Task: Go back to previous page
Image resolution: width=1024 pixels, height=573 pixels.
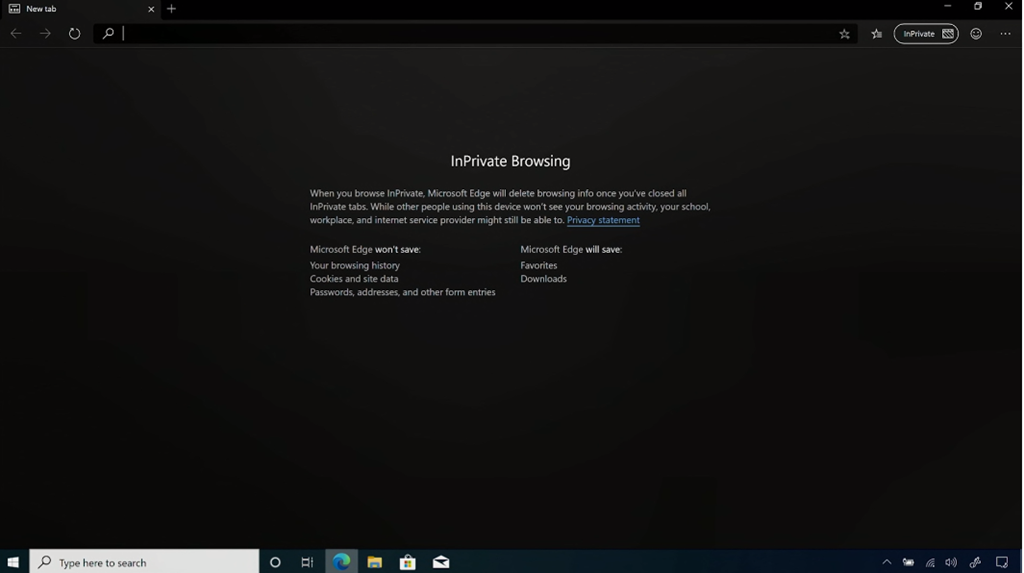Action: 16,33
